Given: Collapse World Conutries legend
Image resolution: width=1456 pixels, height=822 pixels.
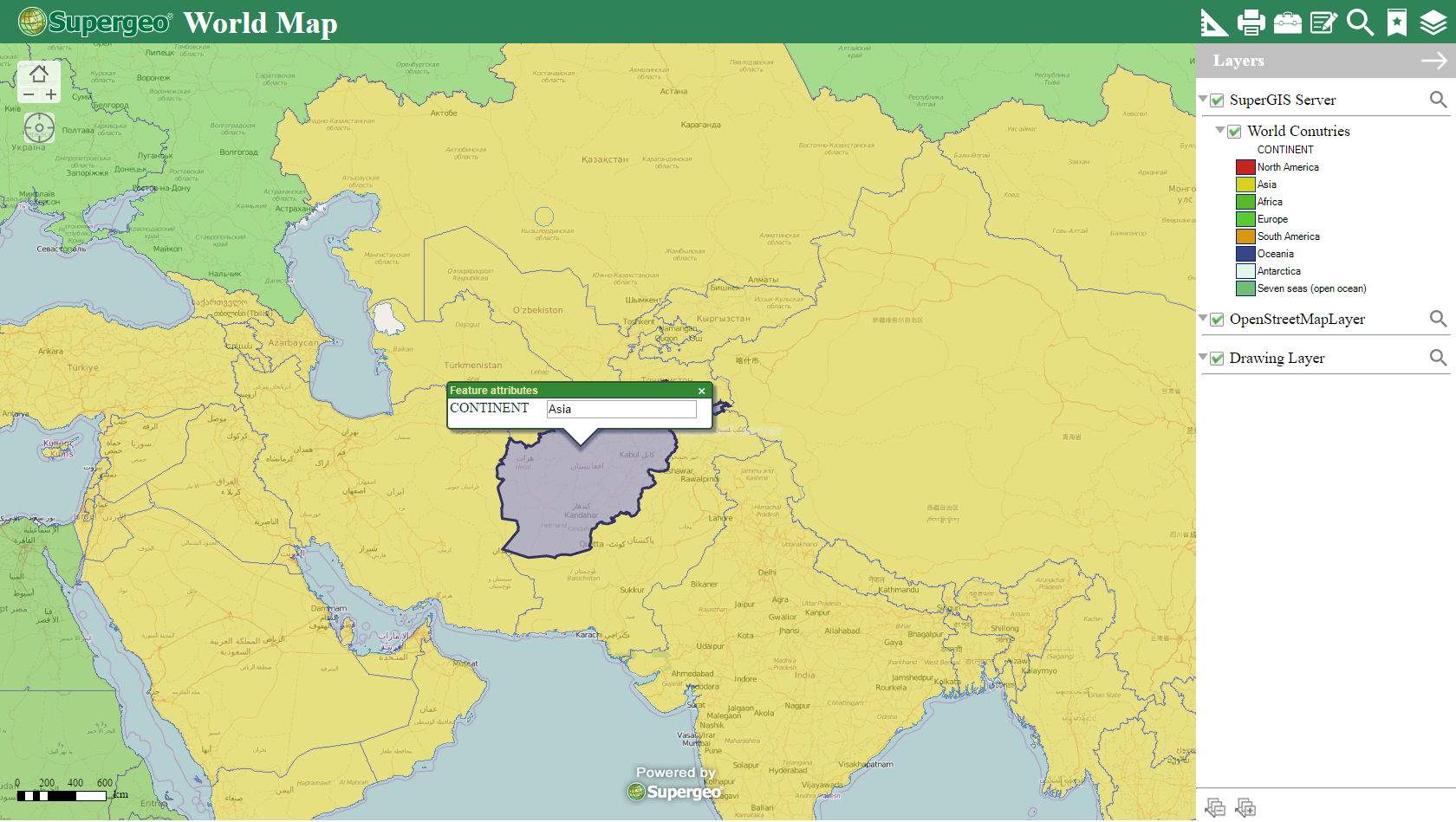Looking at the screenshot, I should click(1220, 130).
